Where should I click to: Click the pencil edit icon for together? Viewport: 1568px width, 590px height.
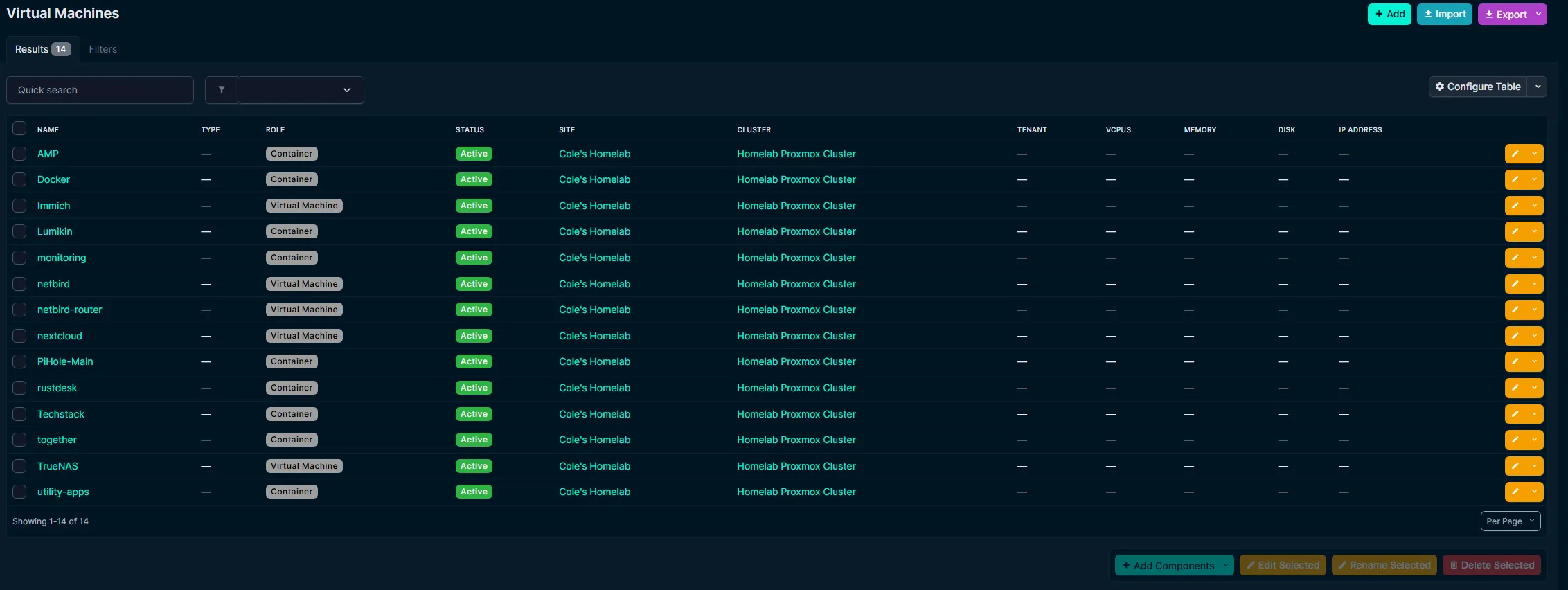1515,440
